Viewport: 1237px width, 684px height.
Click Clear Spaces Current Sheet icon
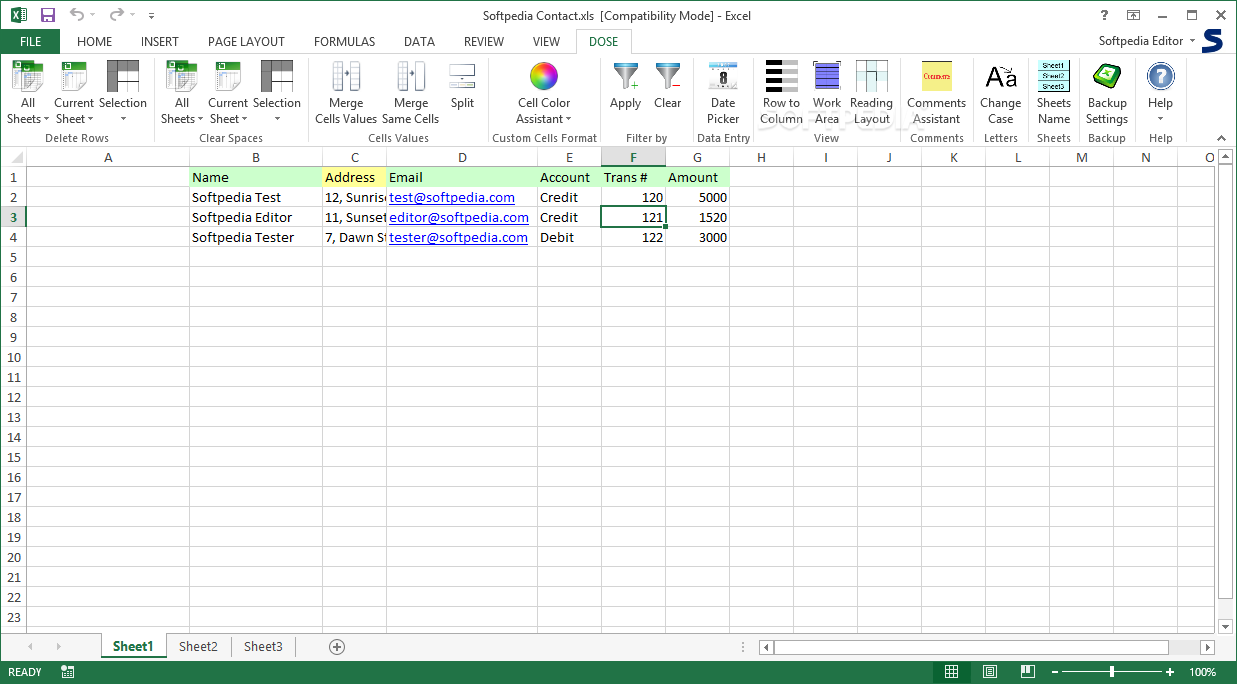pos(228,77)
